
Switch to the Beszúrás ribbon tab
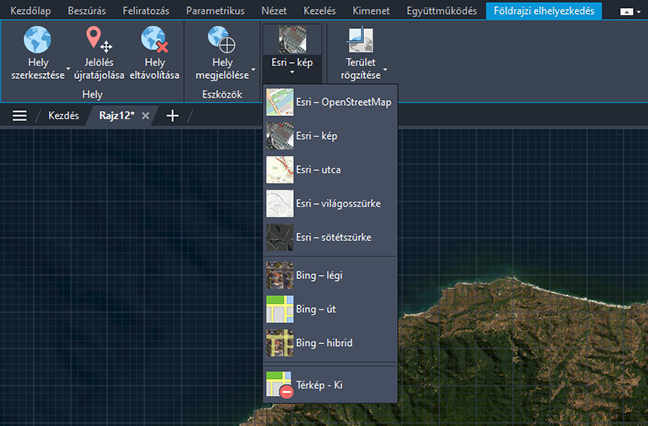87,11
